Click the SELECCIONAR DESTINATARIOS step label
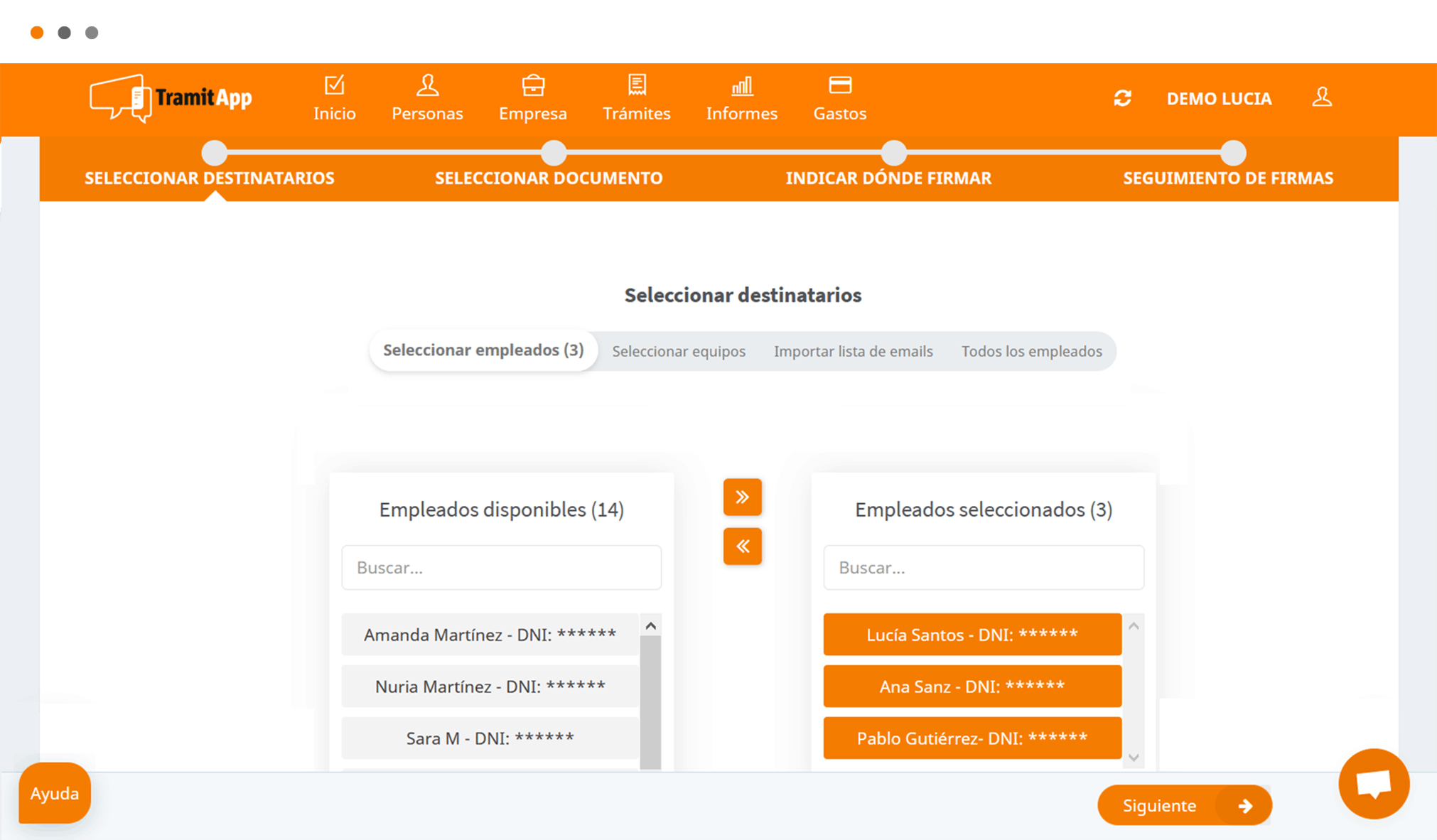Image resolution: width=1437 pixels, height=840 pixels. [x=210, y=178]
